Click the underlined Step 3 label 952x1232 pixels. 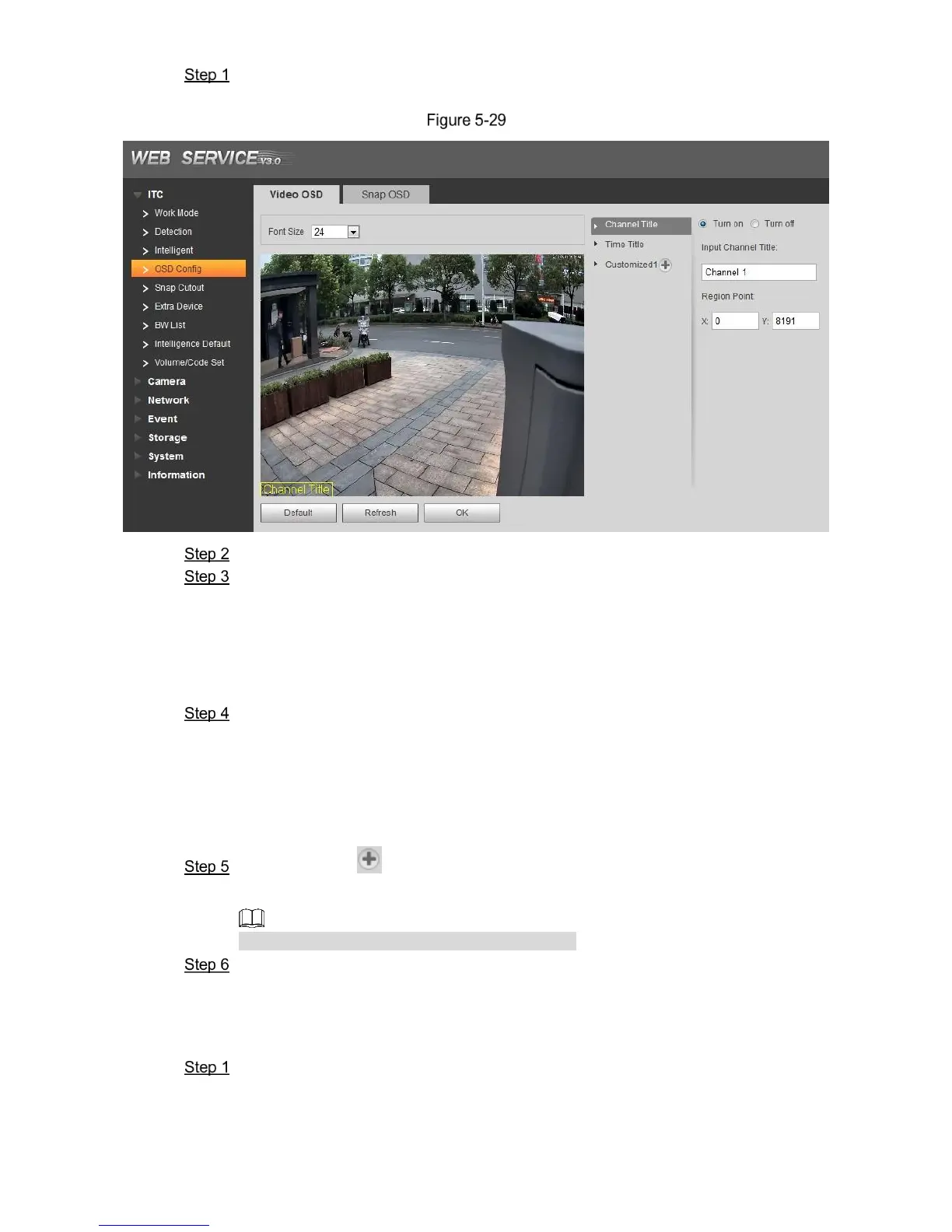[207, 576]
